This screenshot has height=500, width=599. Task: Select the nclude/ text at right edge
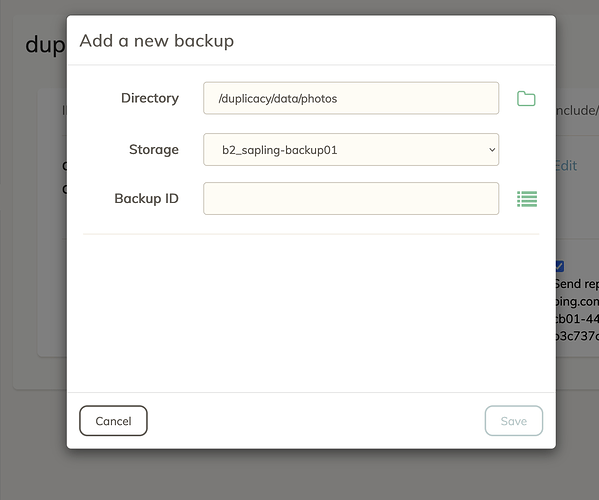pyautogui.click(x=577, y=110)
